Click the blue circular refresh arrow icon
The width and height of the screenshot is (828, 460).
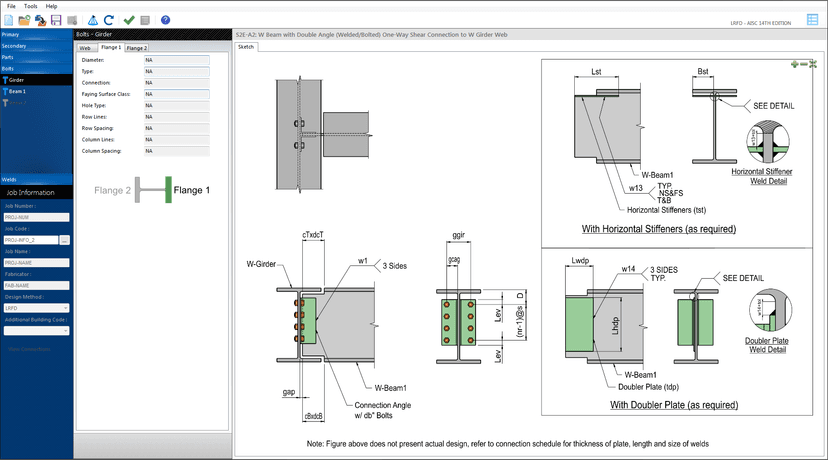tap(109, 20)
